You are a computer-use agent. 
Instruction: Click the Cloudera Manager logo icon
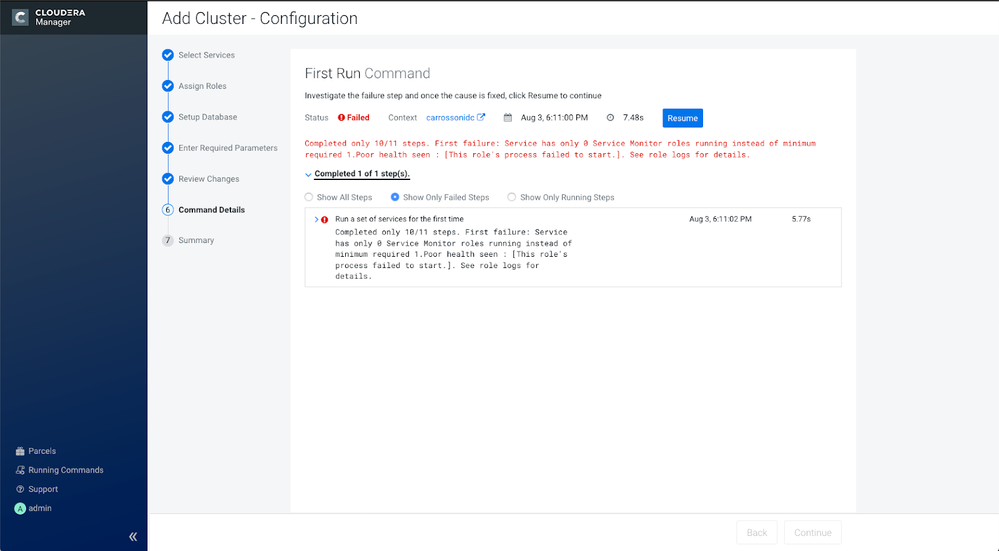pos(20,17)
